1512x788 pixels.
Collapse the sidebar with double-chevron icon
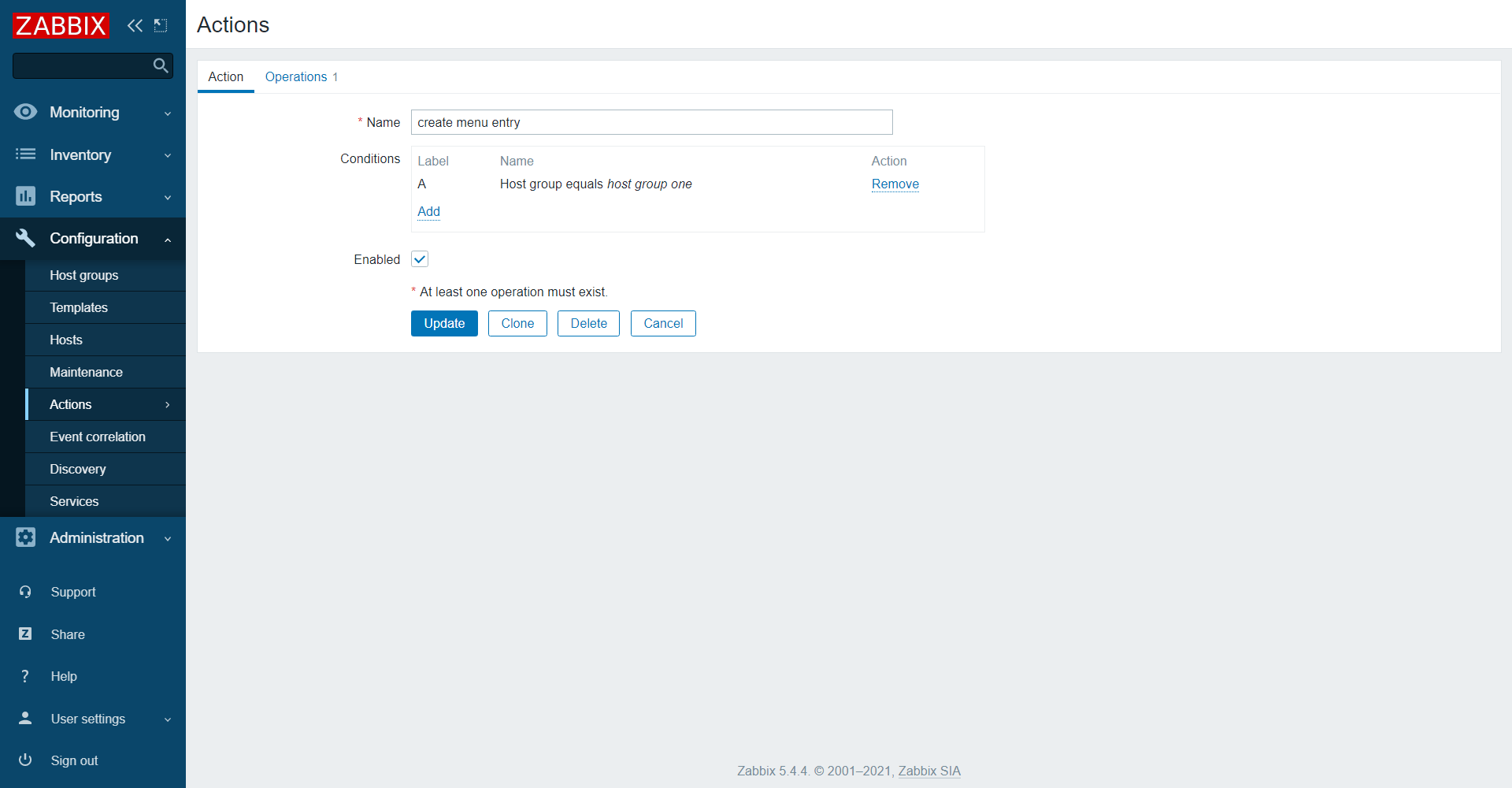135,26
